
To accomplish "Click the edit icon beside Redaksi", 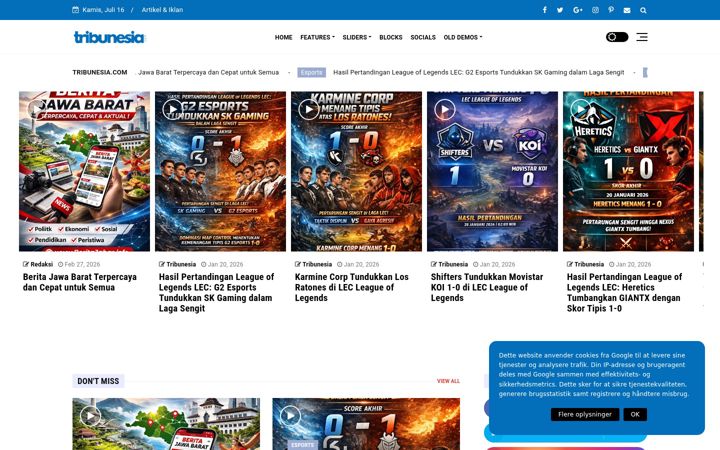I will [x=26, y=264].
